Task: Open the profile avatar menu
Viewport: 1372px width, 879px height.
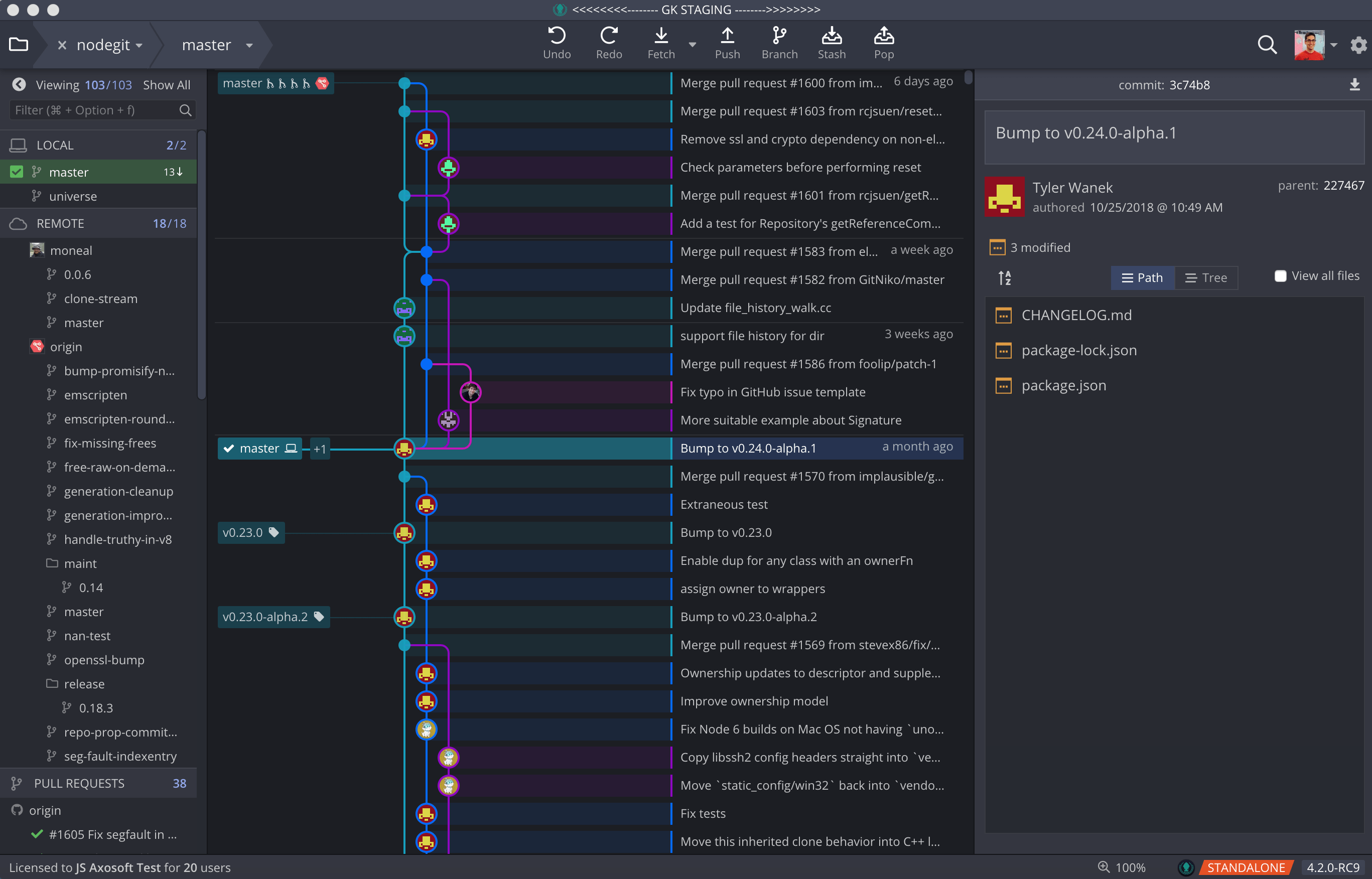Action: coord(1310,45)
